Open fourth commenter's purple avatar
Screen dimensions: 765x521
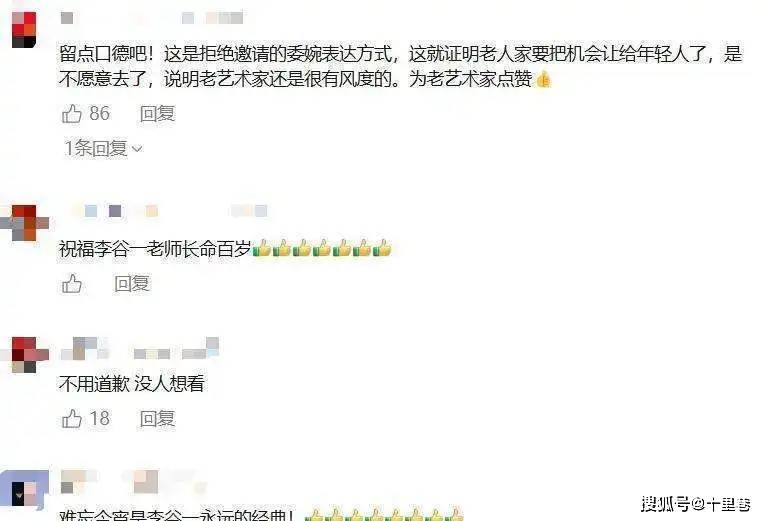tap(24, 489)
